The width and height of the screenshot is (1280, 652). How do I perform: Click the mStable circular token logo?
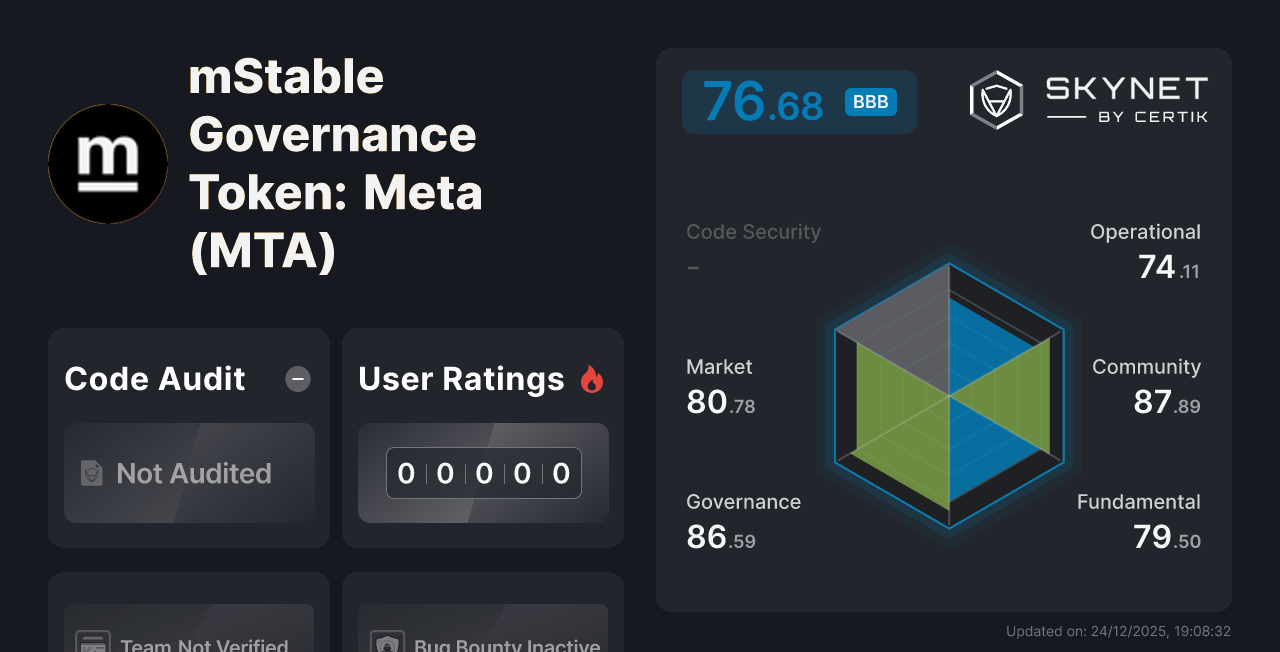pos(107,163)
